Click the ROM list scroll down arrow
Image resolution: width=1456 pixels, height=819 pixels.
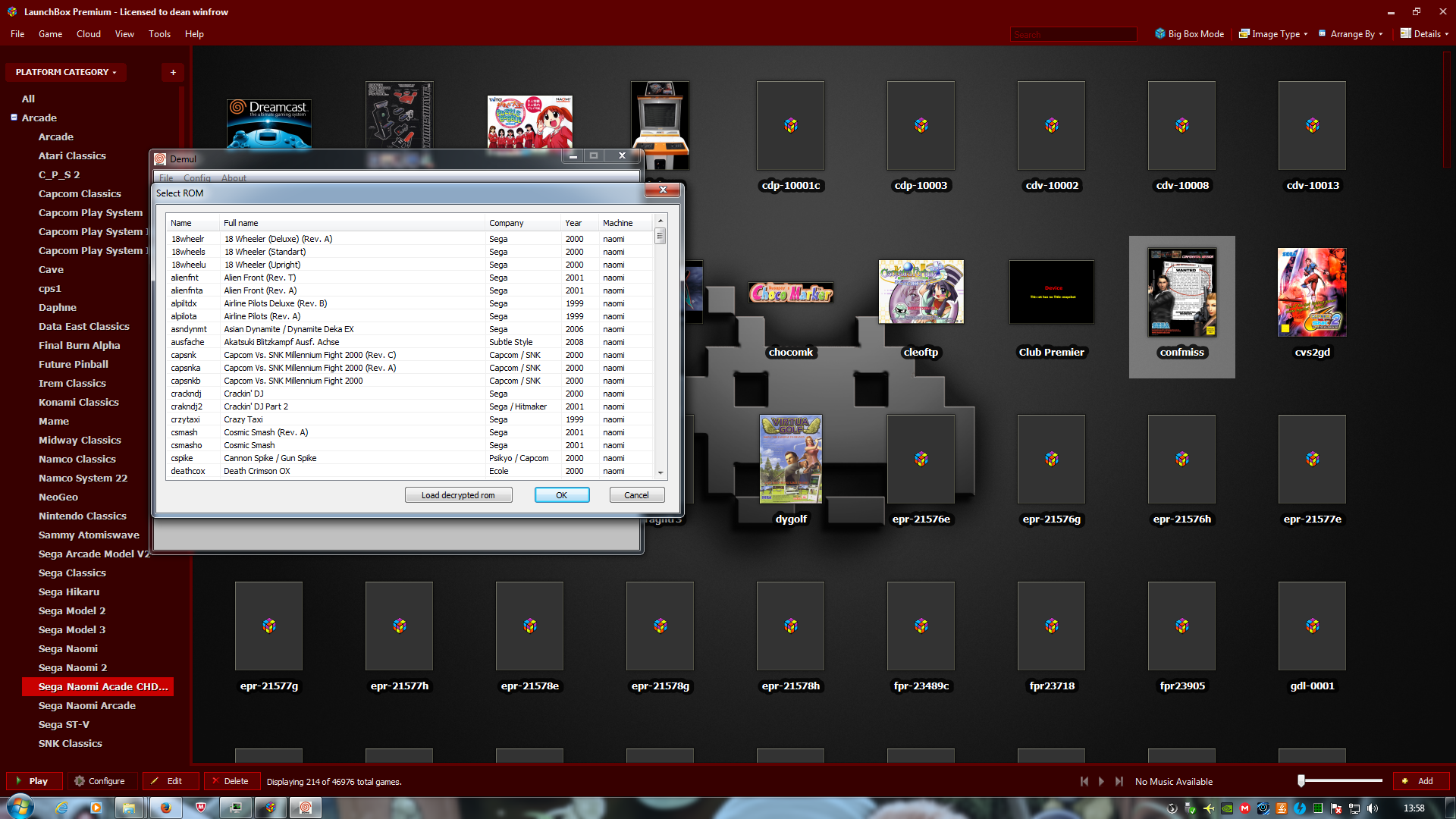(x=661, y=472)
